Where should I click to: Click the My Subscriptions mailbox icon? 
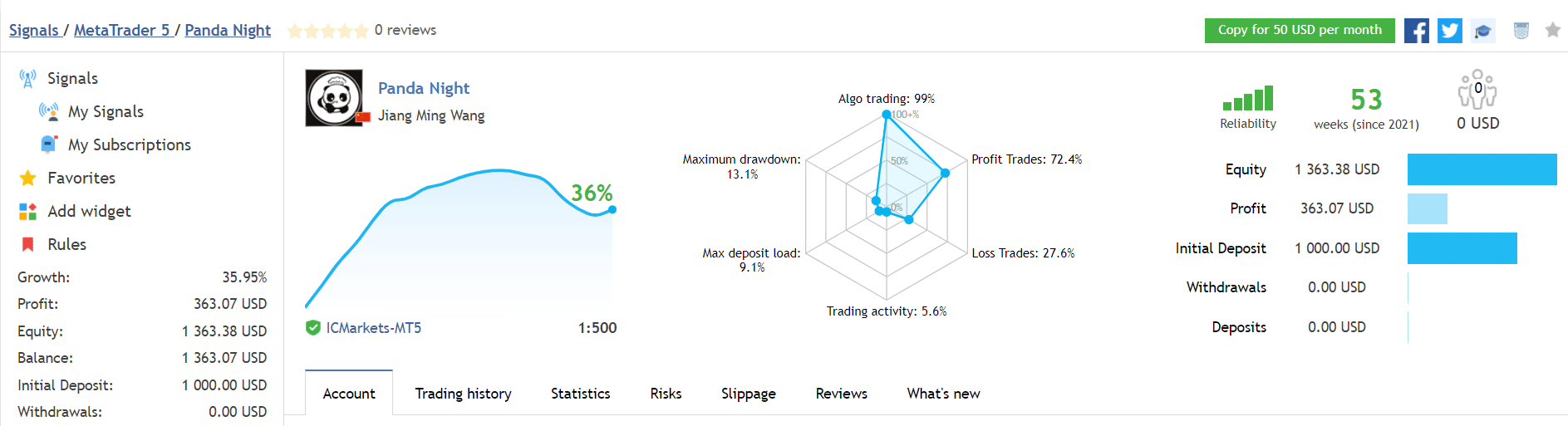click(x=49, y=144)
